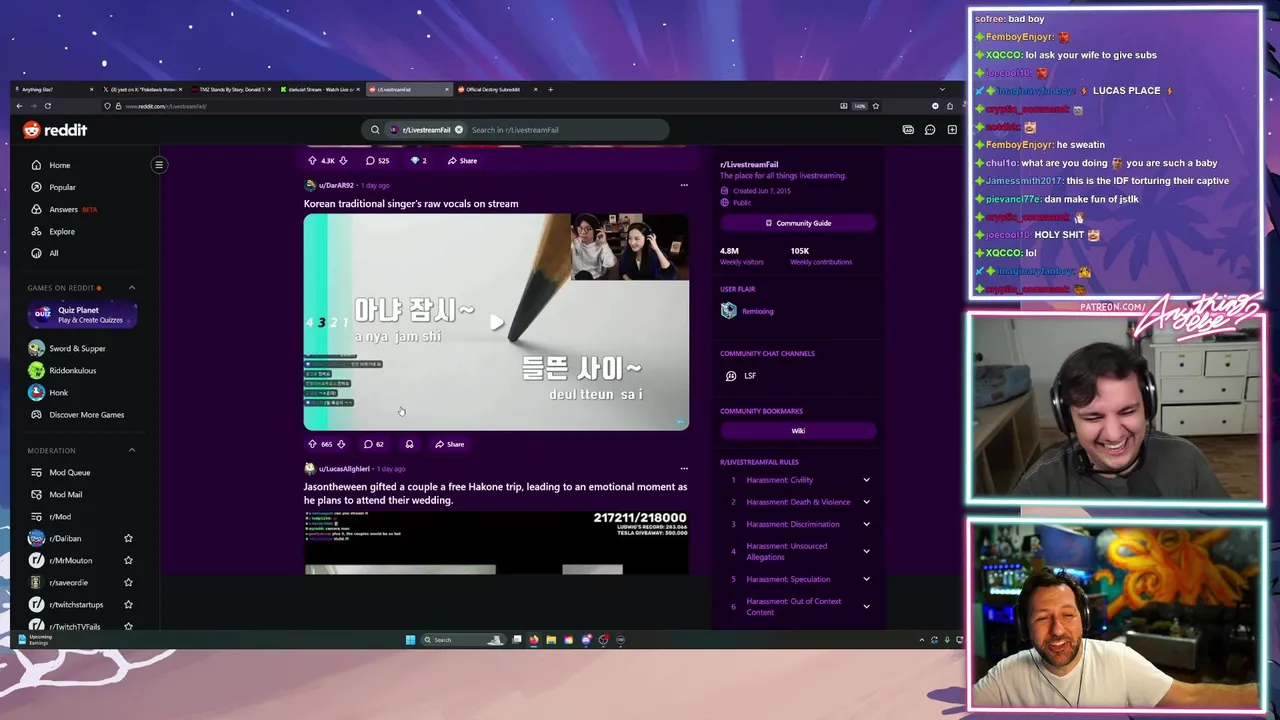
Task: Remove r/LivestreamFail filter from search box
Action: tap(459, 130)
